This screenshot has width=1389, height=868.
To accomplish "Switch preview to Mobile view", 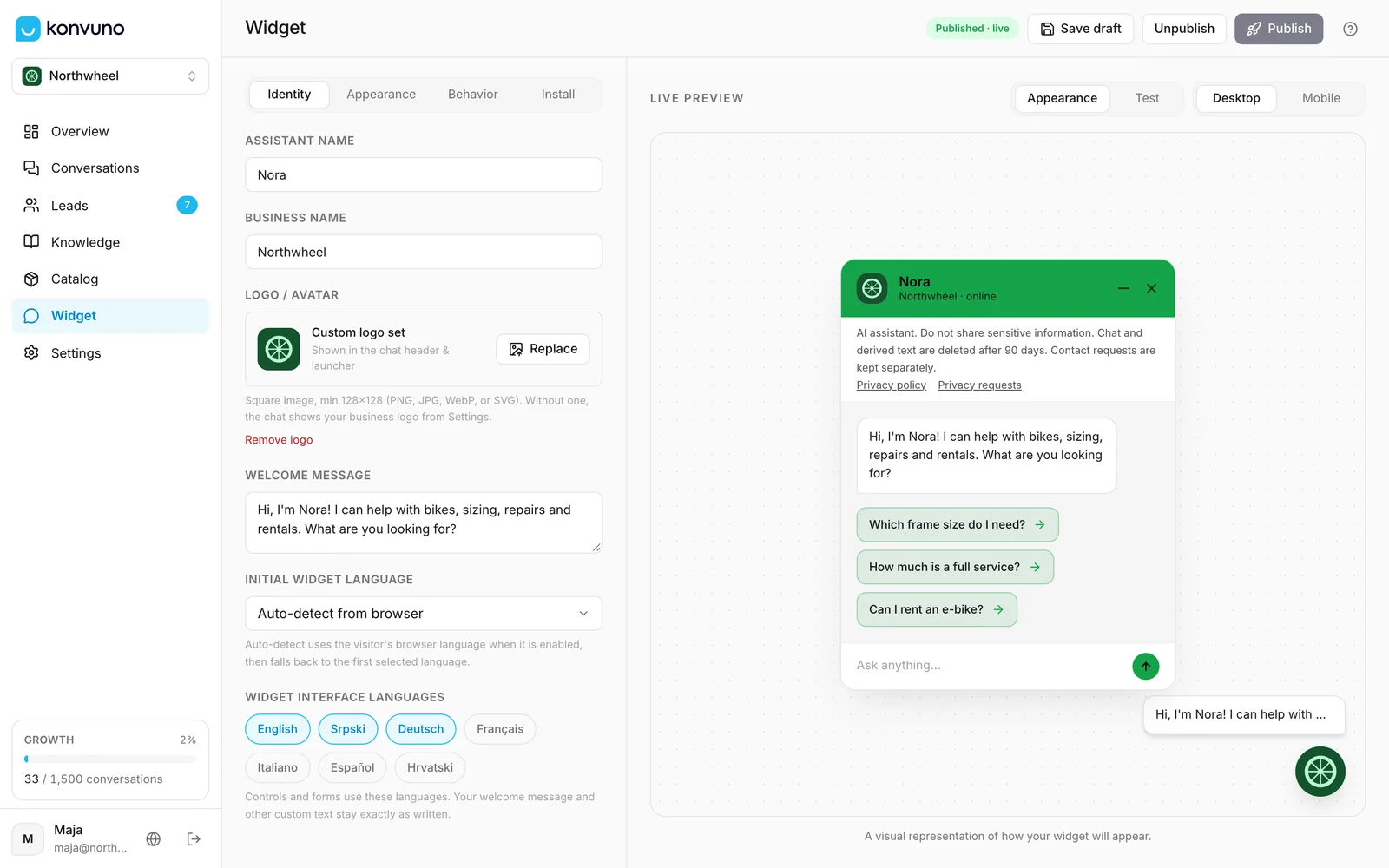I will pyautogui.click(x=1321, y=98).
